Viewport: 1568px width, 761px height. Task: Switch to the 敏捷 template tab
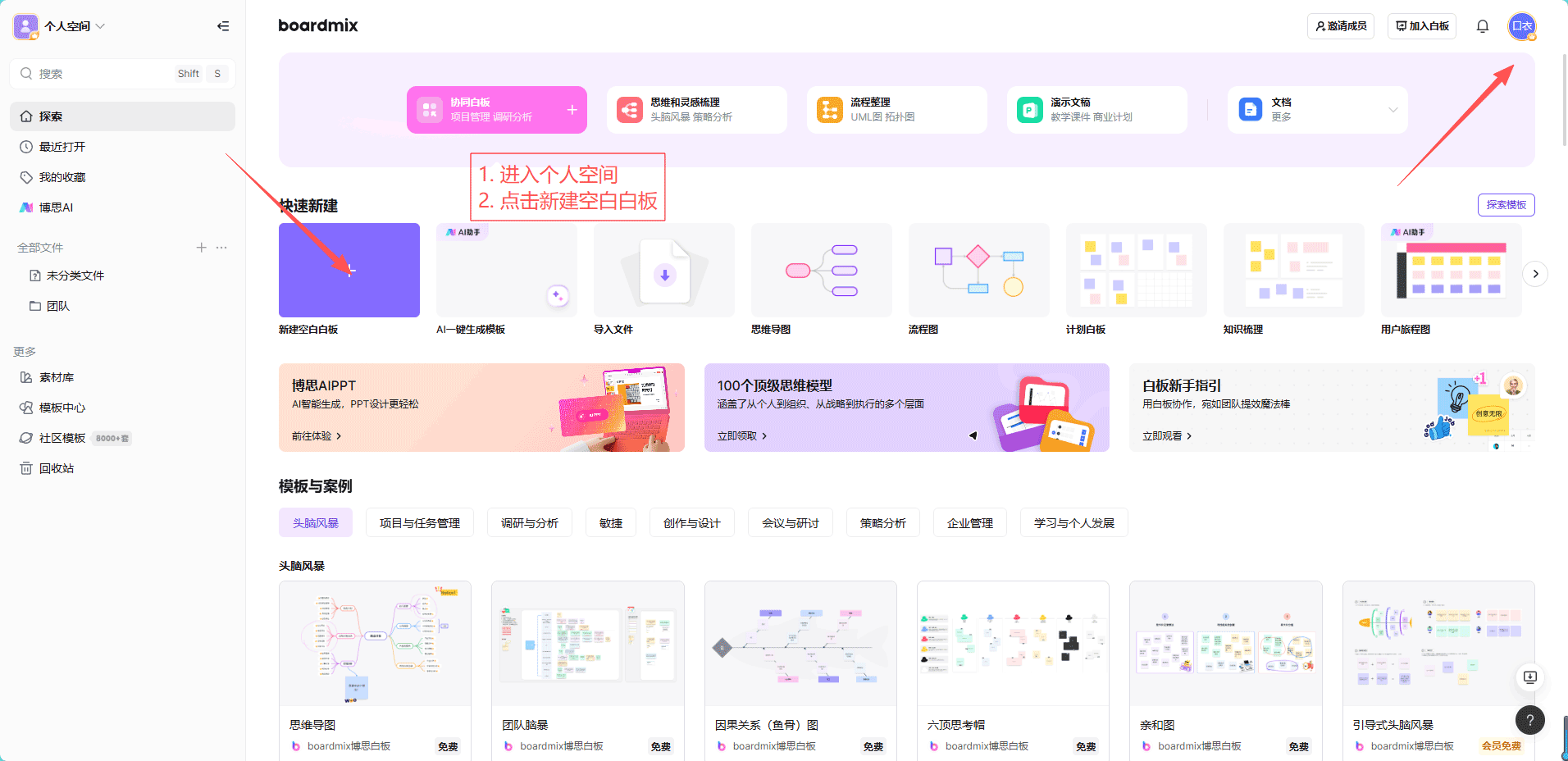click(610, 522)
